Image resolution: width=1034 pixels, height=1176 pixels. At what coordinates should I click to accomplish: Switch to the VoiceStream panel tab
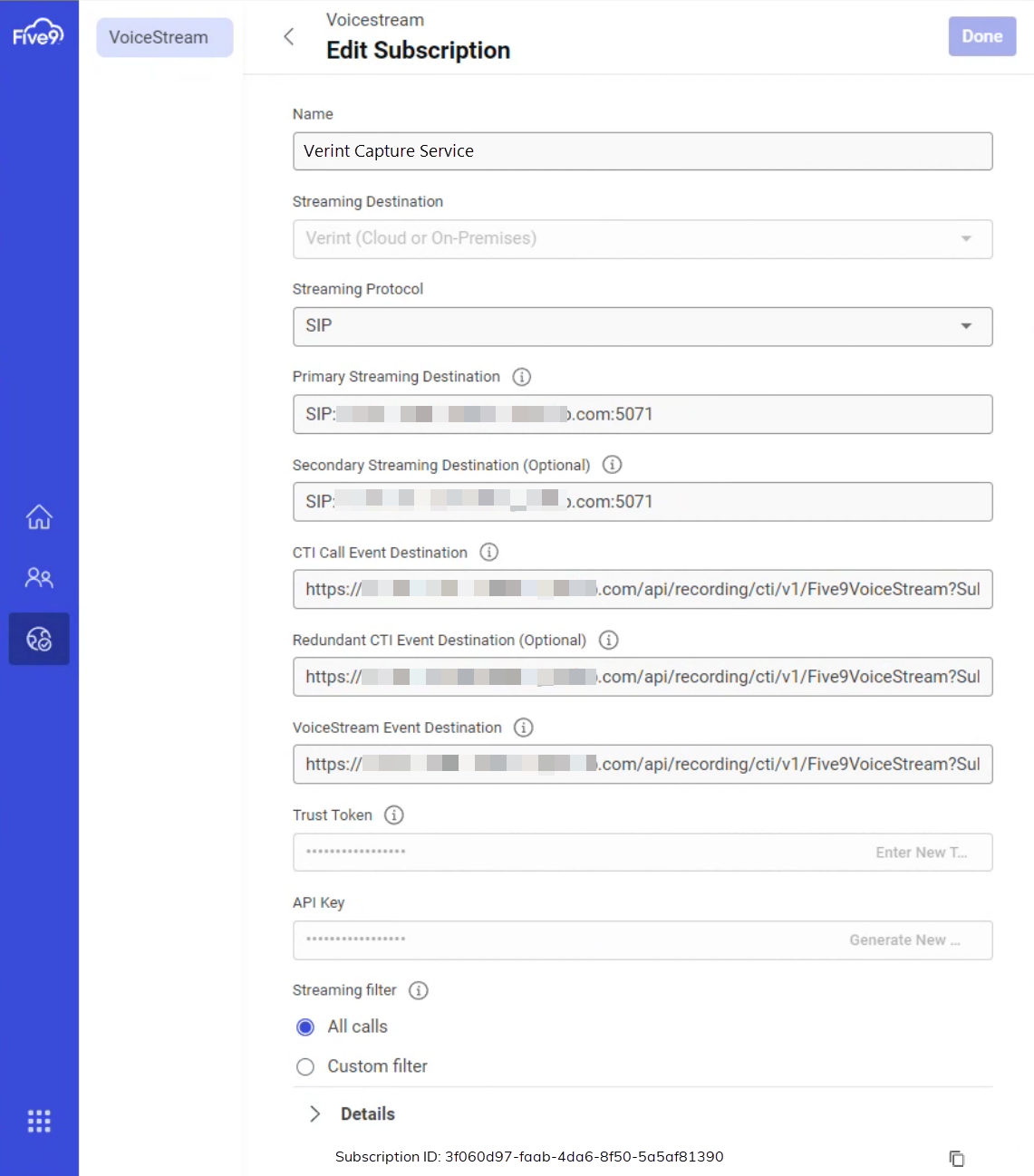[x=164, y=37]
